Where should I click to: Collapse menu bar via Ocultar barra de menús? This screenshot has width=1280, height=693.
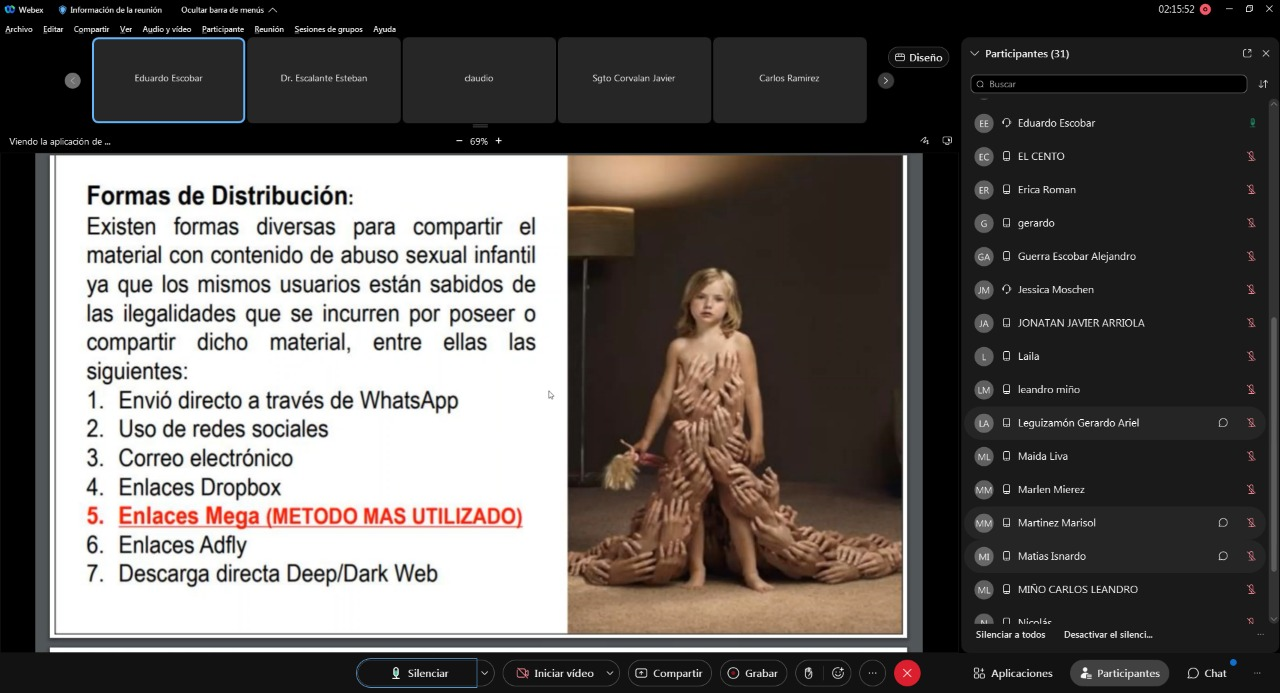229,9
